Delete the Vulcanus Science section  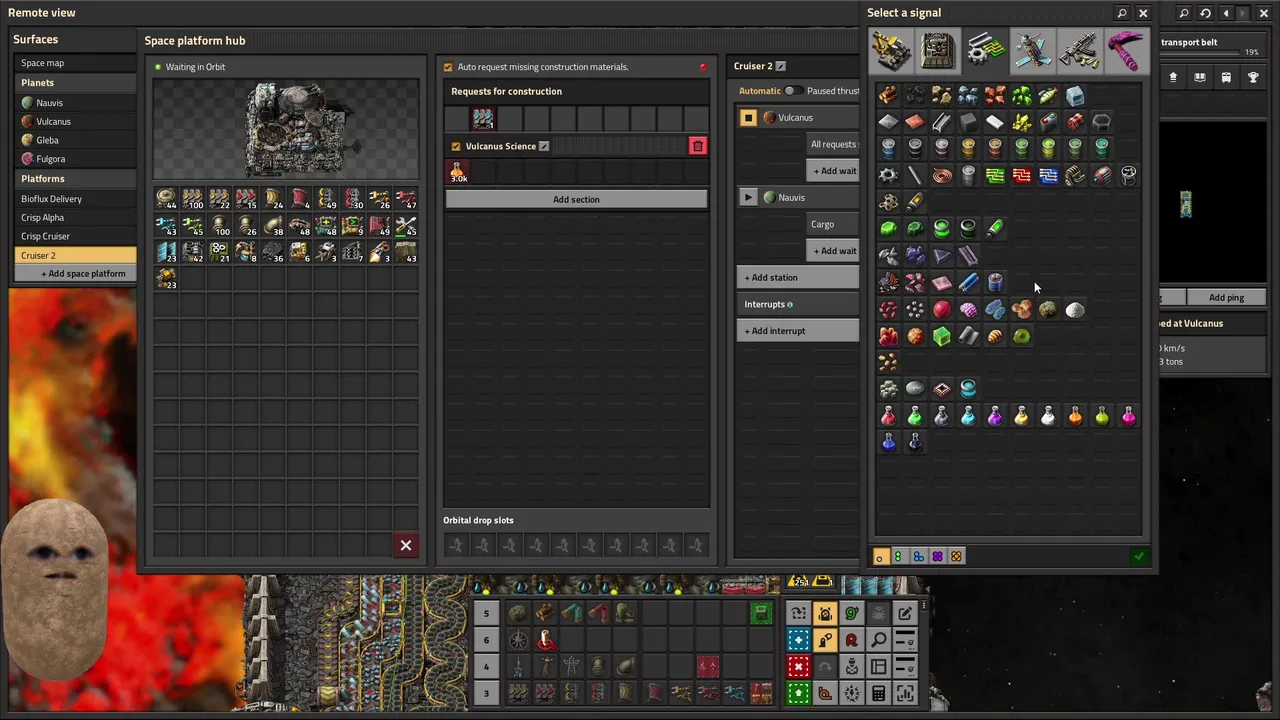(698, 146)
